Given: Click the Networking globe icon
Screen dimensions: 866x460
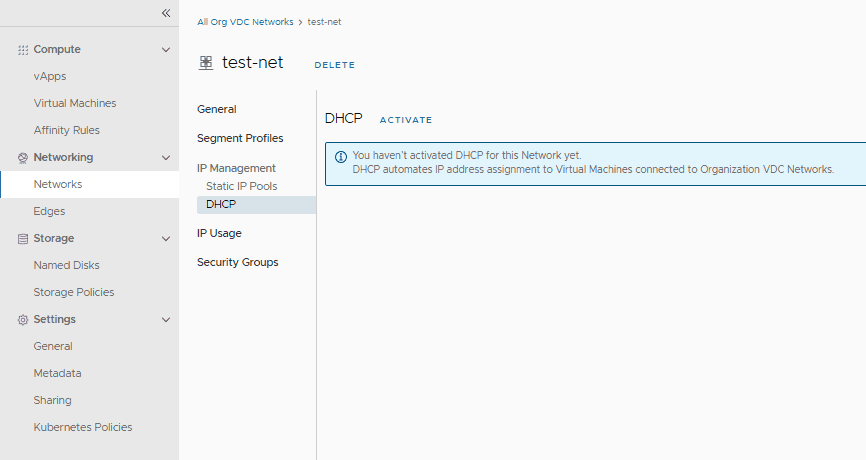Looking at the screenshot, I should pyautogui.click(x=23, y=158).
